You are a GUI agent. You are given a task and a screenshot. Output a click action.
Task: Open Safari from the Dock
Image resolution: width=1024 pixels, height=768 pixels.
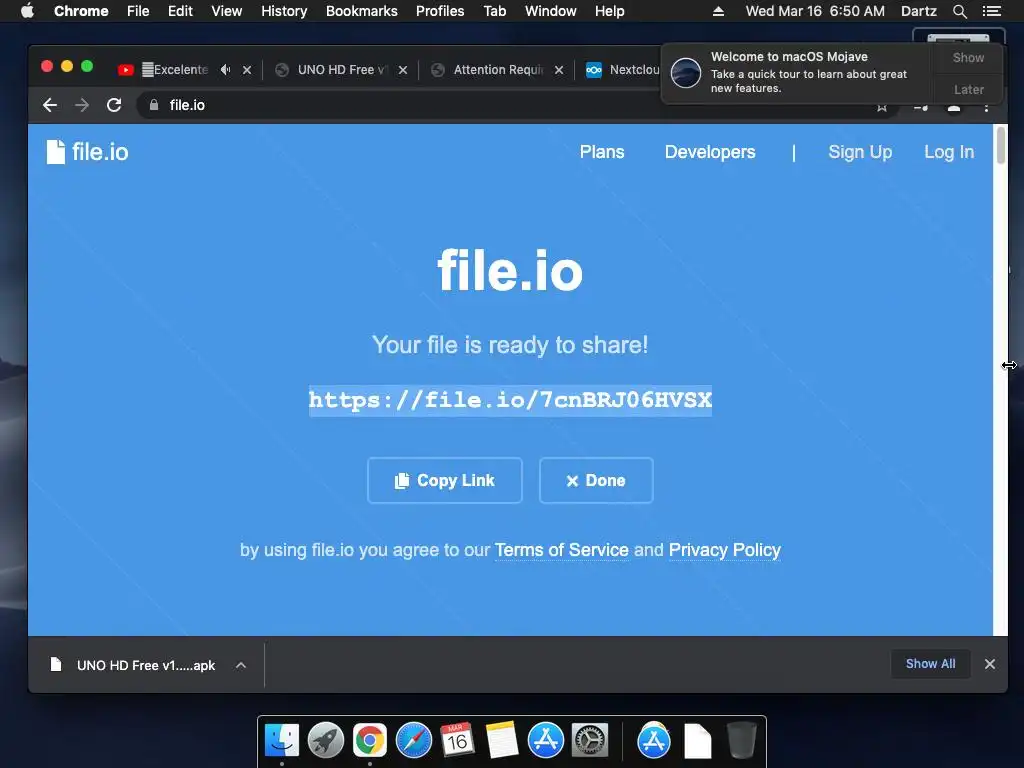[x=413, y=740]
